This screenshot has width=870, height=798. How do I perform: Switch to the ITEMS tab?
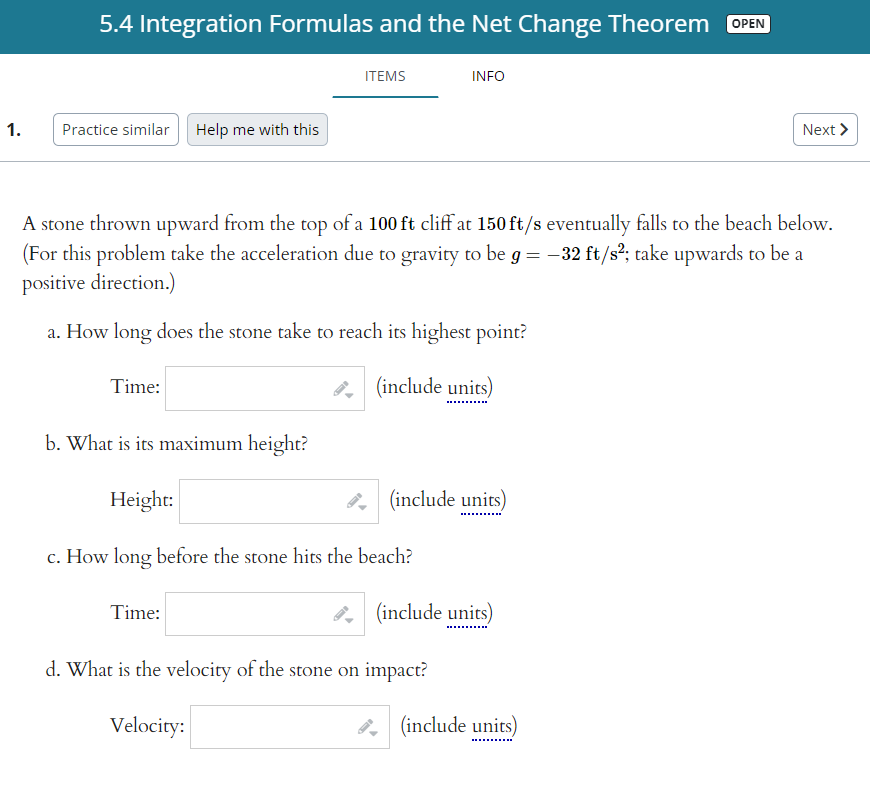[385, 76]
